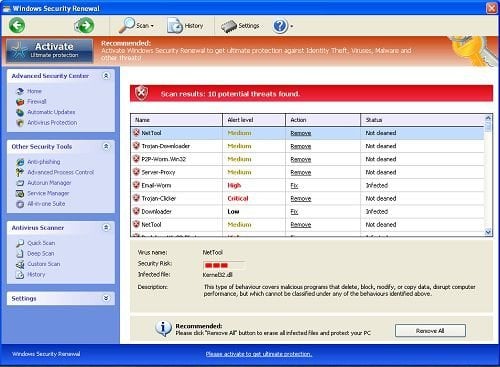Click the results list scroll up arrow
This screenshot has height=367, width=500.
(488, 117)
